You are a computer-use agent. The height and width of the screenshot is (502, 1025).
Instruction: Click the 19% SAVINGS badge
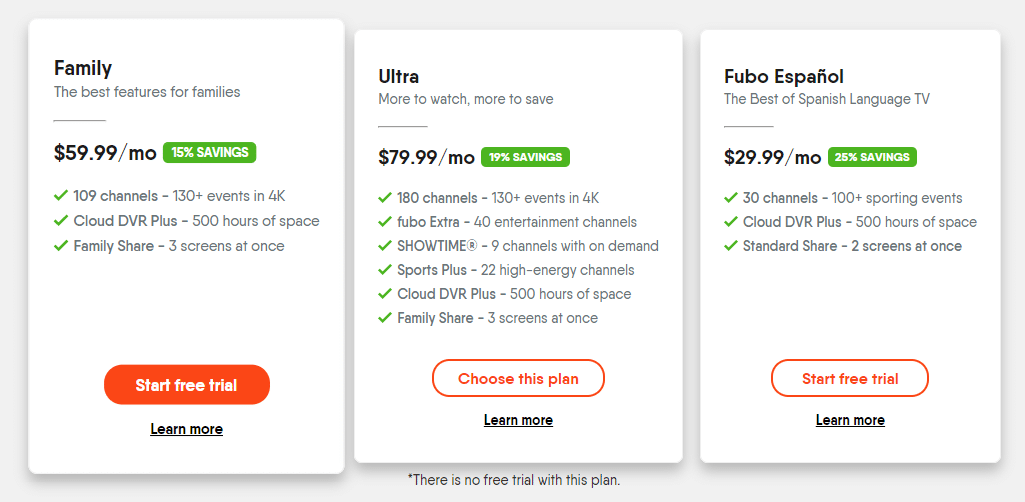(525, 157)
